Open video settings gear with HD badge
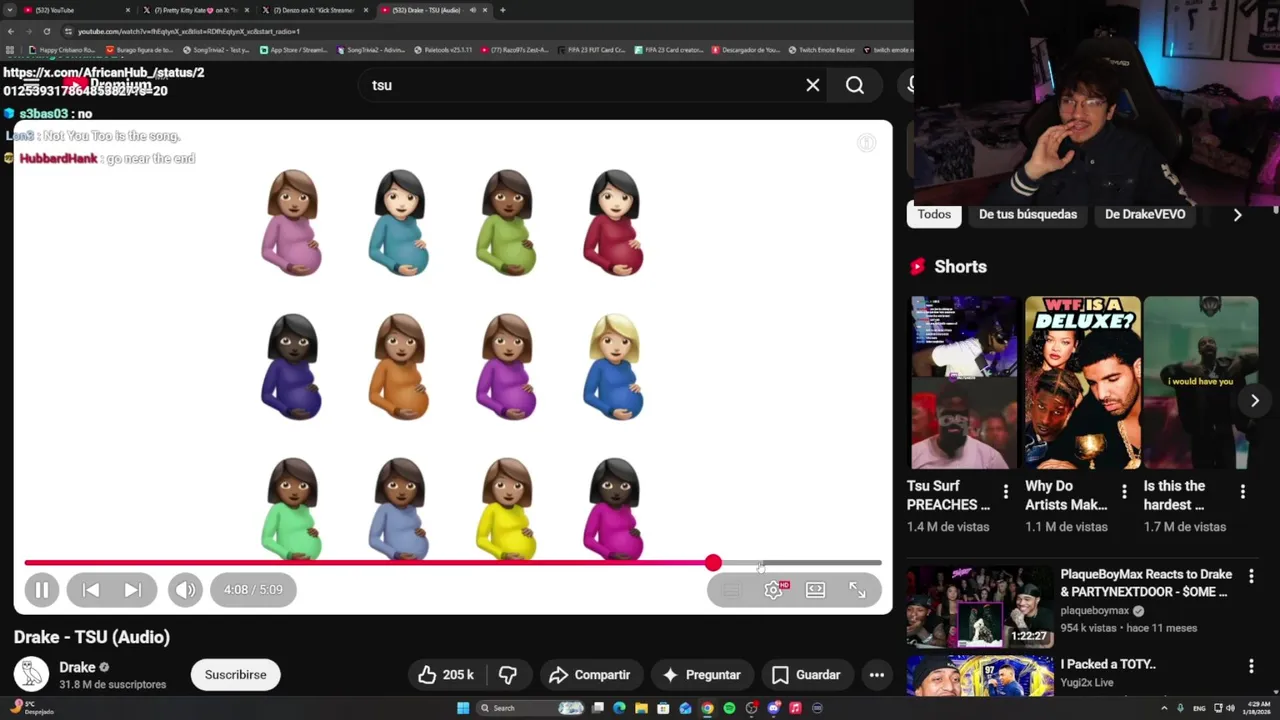The height and width of the screenshot is (720, 1280). point(774,590)
